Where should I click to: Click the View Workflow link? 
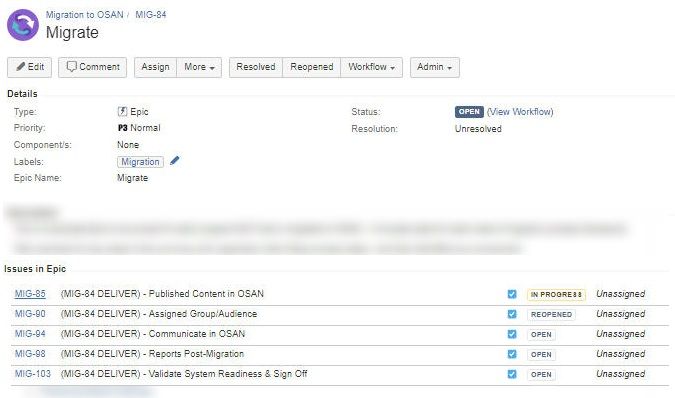pyautogui.click(x=520, y=112)
